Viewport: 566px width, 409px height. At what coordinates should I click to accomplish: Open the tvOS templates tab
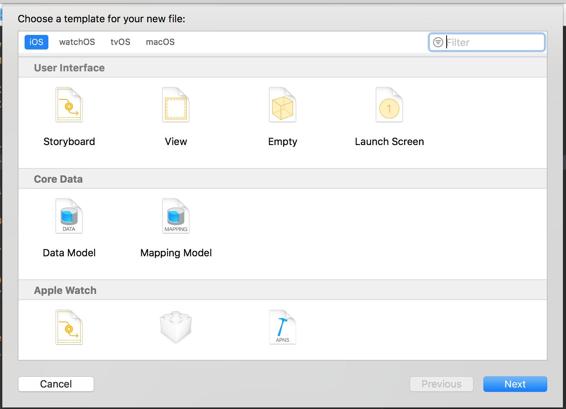120,42
